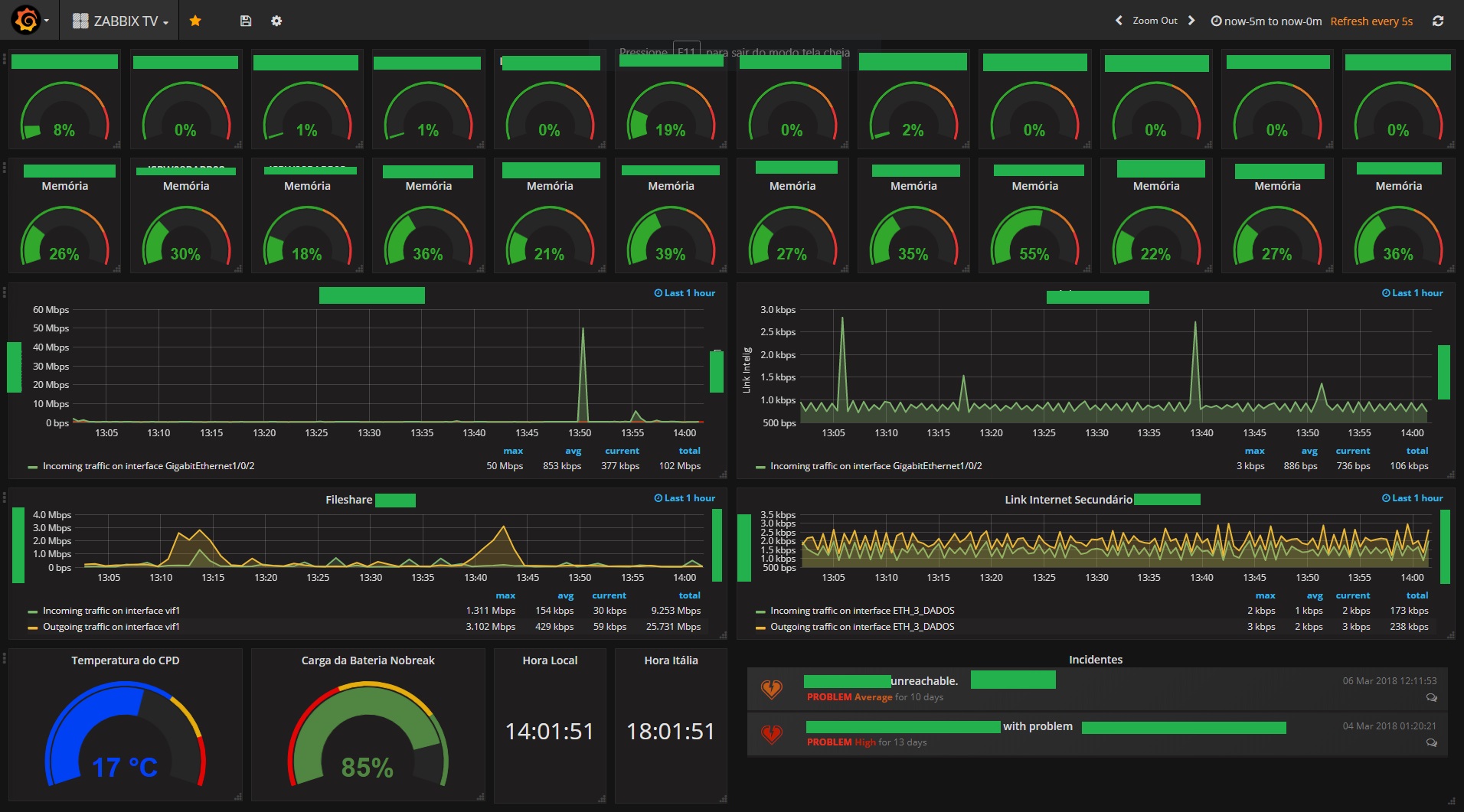Click the 30% Memória gauge value

(185, 254)
